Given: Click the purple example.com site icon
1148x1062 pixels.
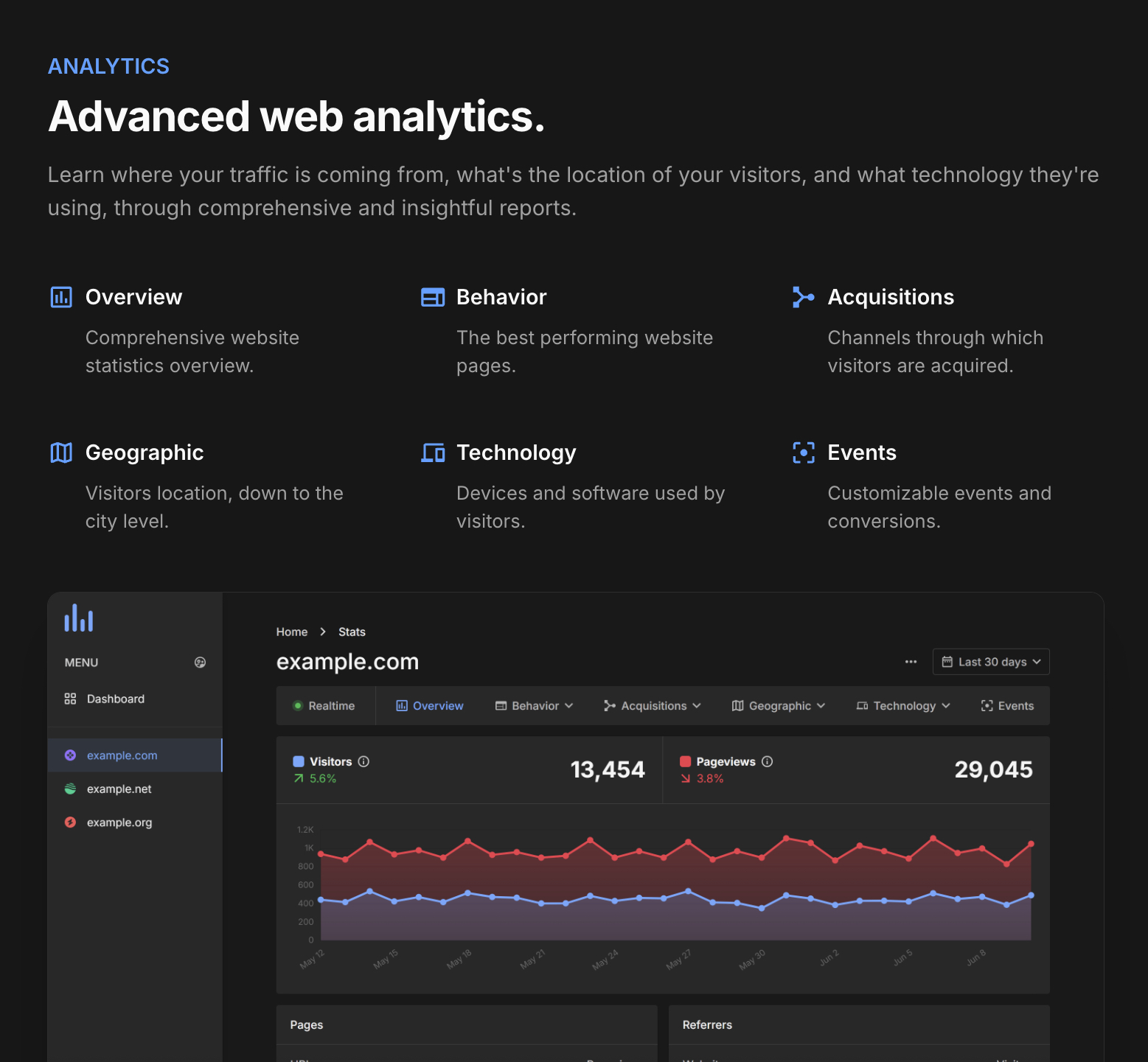Looking at the screenshot, I should point(70,755).
